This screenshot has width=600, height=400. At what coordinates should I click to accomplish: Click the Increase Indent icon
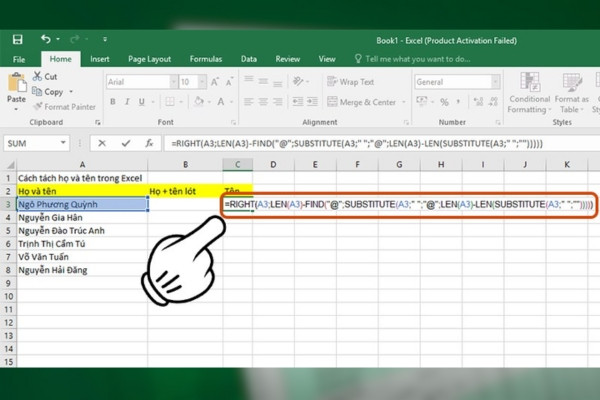312,101
